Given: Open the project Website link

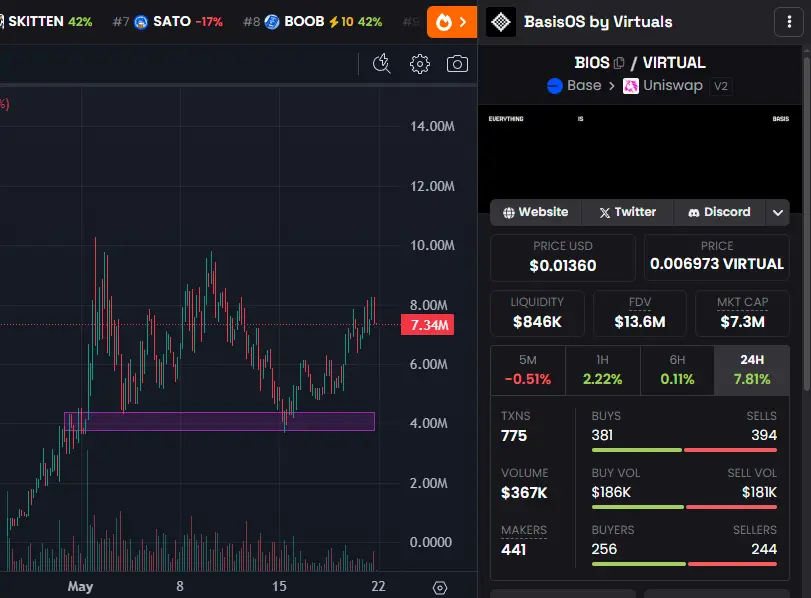Looking at the screenshot, I should pyautogui.click(x=535, y=212).
